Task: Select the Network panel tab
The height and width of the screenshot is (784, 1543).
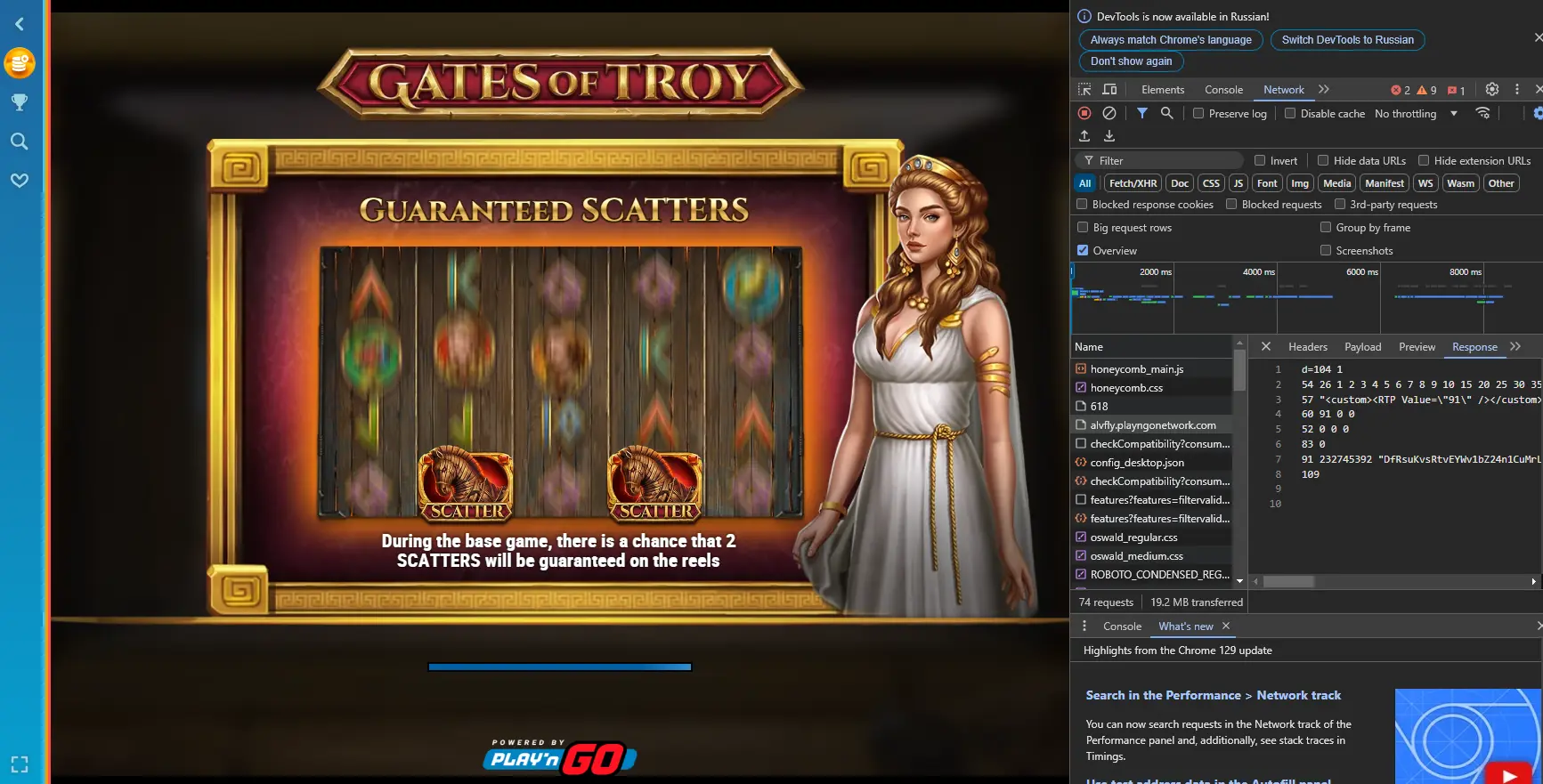Action: [x=1284, y=90]
